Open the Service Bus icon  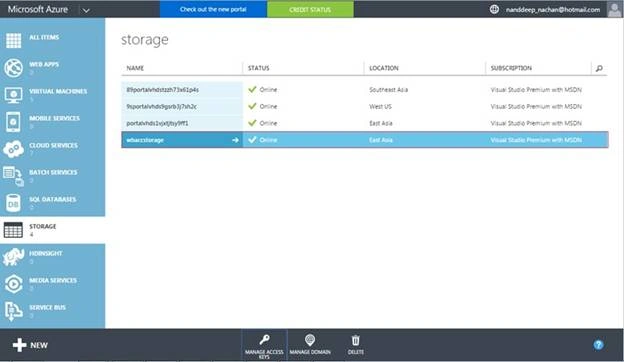click(x=14, y=311)
